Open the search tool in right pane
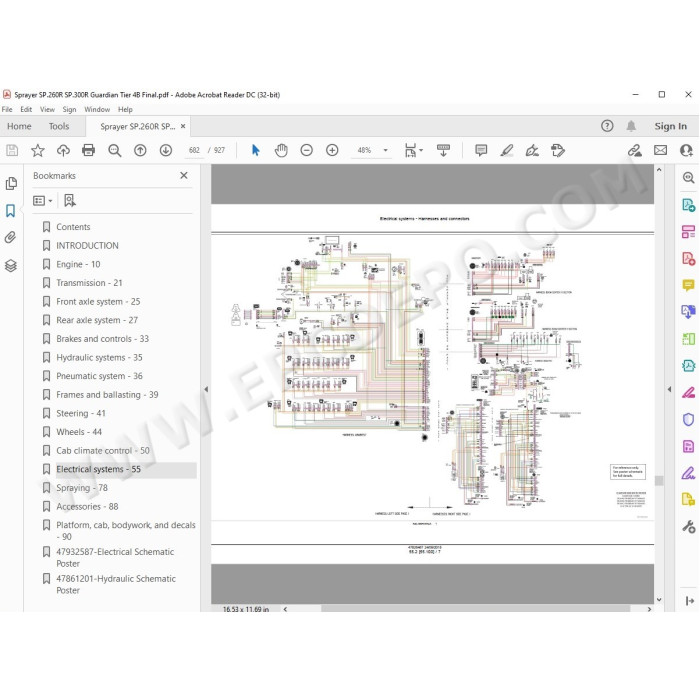The image size is (700, 700). click(688, 178)
